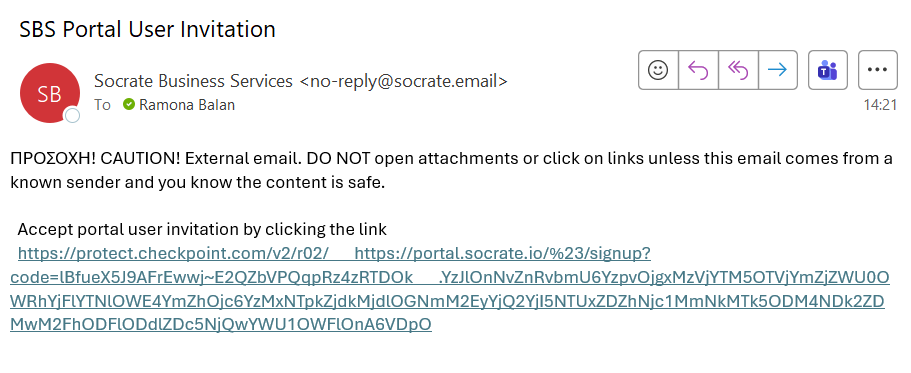Click the external email CAUTION warning text
911x373 pixels.
(x=451, y=171)
